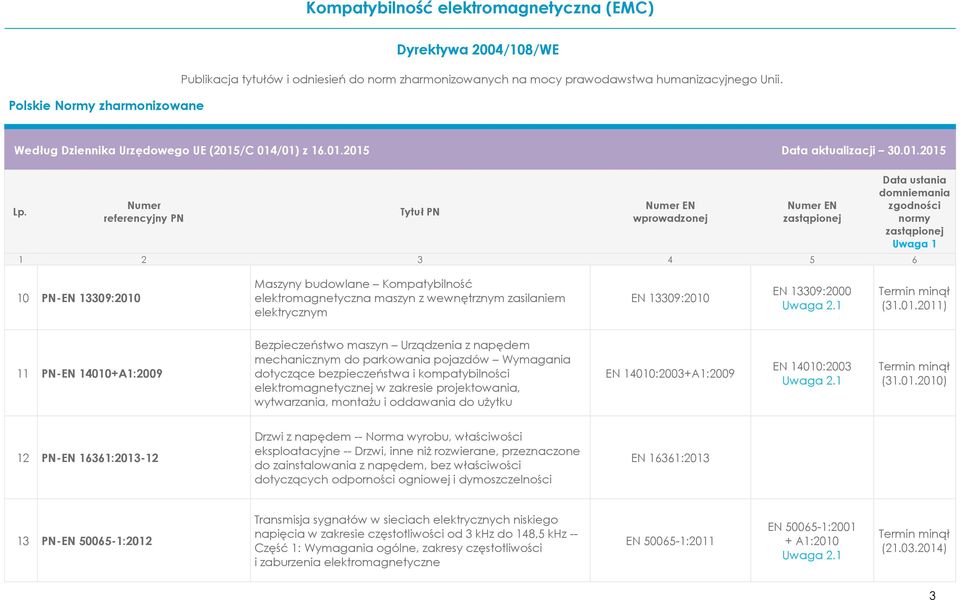Click the heading 'Dyrektywa 2004/108/WE'
Viewport: 960px width, 600px height.
pyautogui.click(x=478, y=50)
